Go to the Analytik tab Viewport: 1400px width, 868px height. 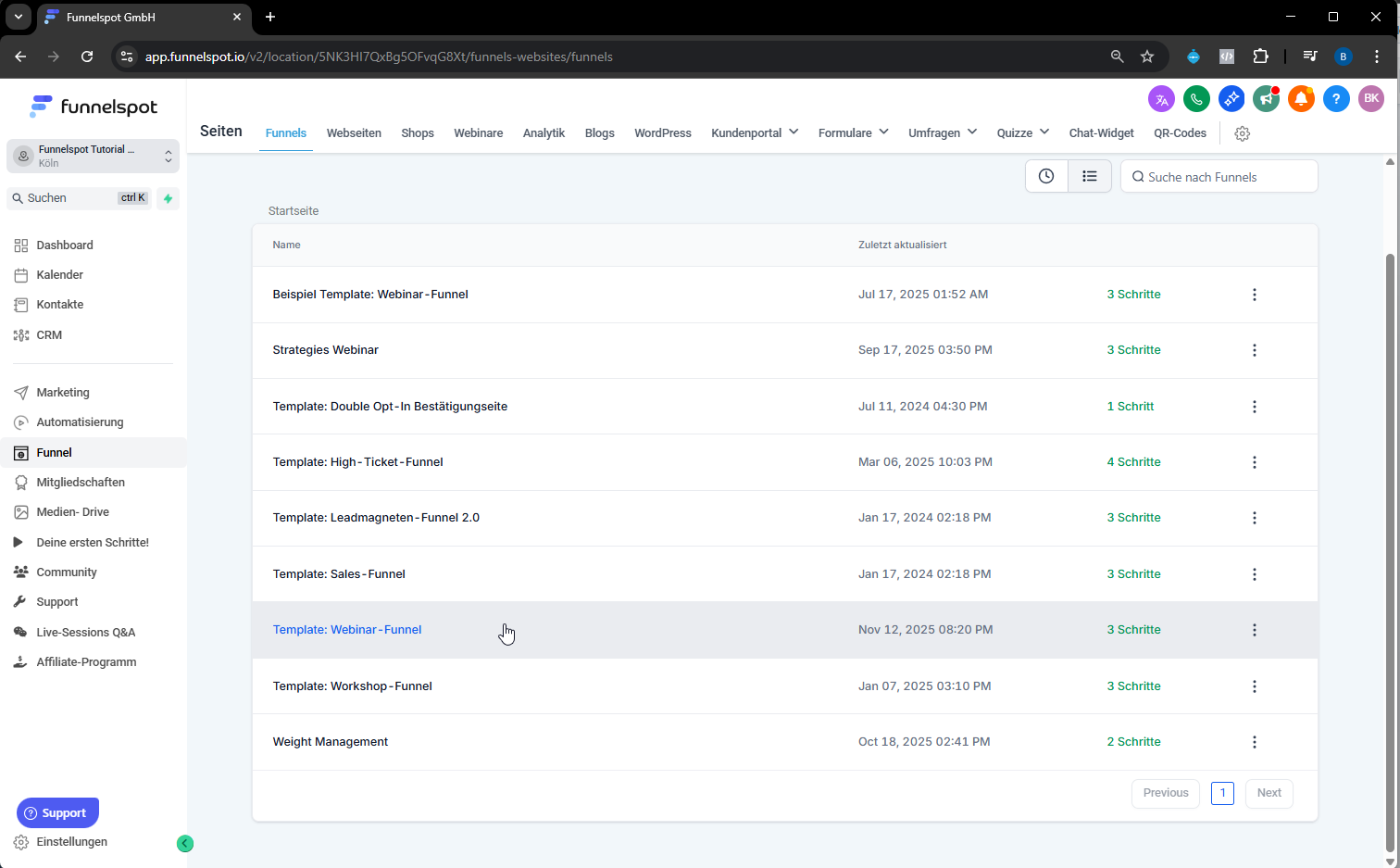(544, 132)
